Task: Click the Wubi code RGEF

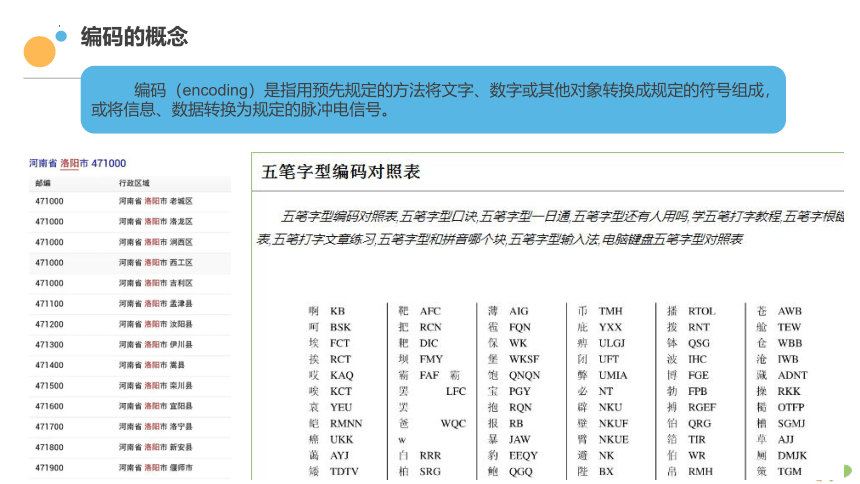Action: tap(702, 407)
